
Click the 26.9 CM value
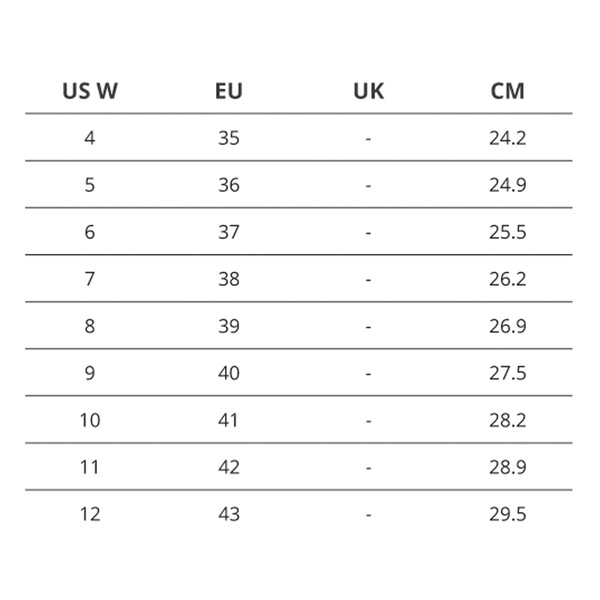507,326
